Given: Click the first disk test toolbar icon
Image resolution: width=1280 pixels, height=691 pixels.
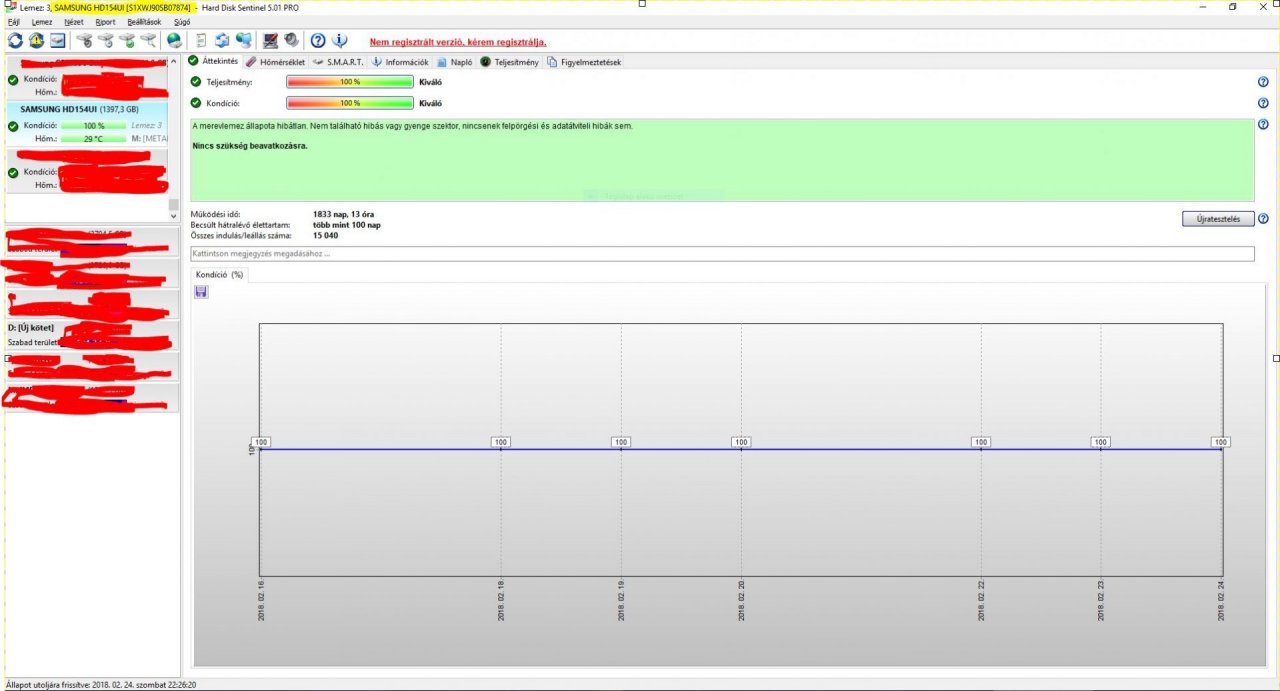Looking at the screenshot, I should pos(84,41).
